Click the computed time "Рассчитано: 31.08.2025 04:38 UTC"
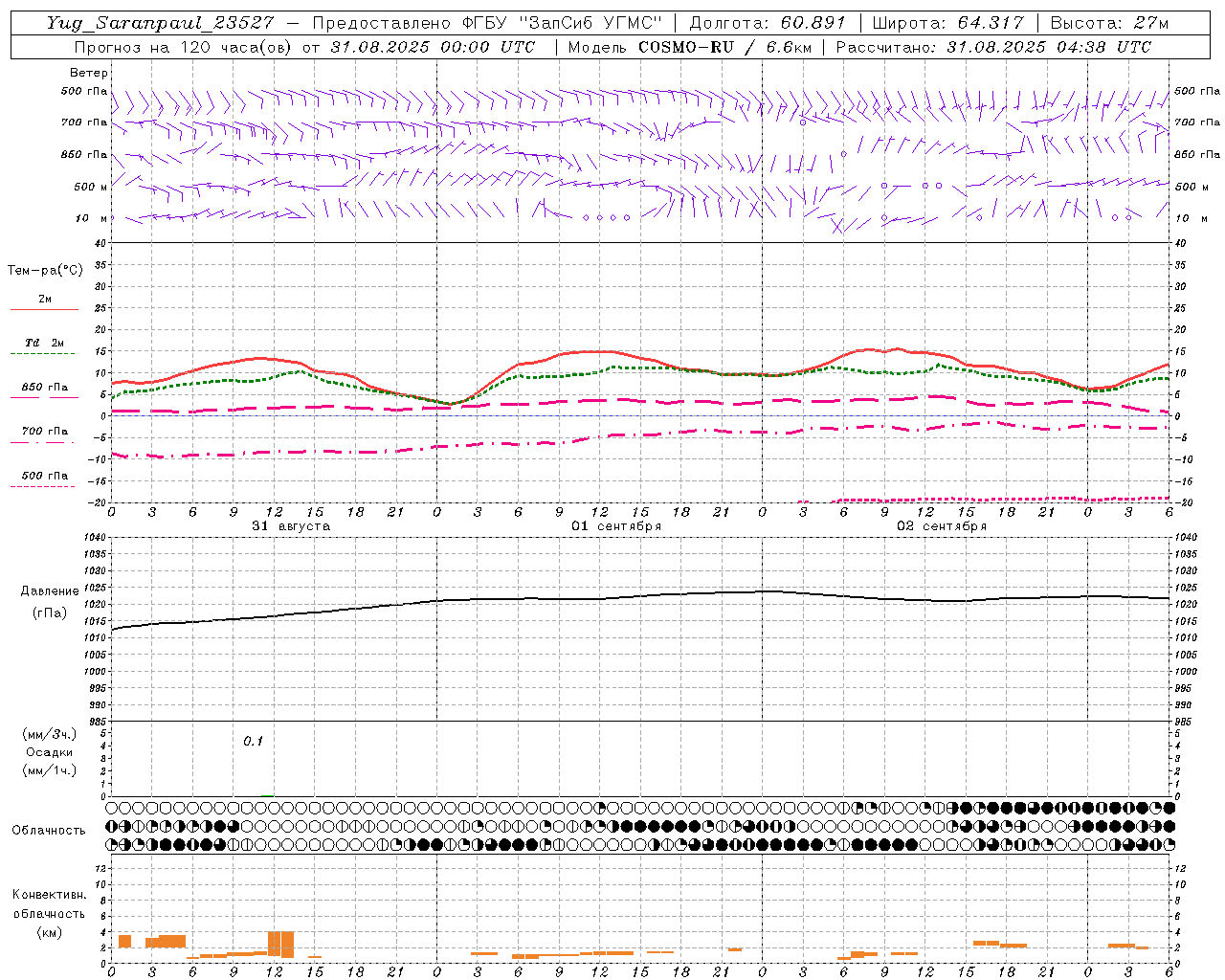 (x=993, y=47)
